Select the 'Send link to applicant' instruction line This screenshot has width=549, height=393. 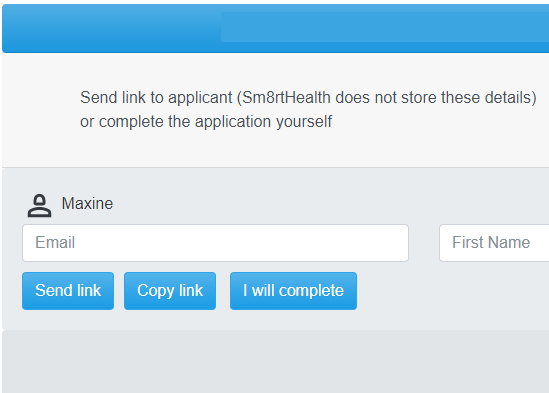coord(308,98)
